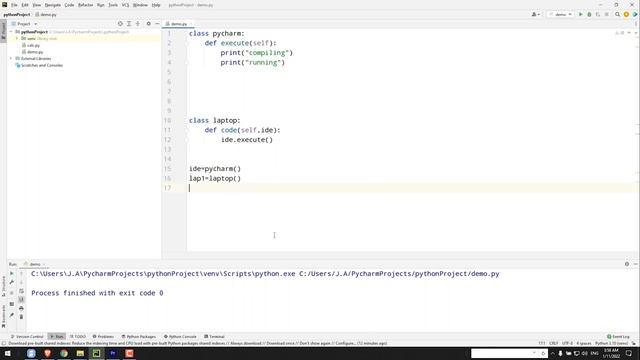Open Python Console tool window
Viewport: 640px width, 360px height.
point(180,337)
